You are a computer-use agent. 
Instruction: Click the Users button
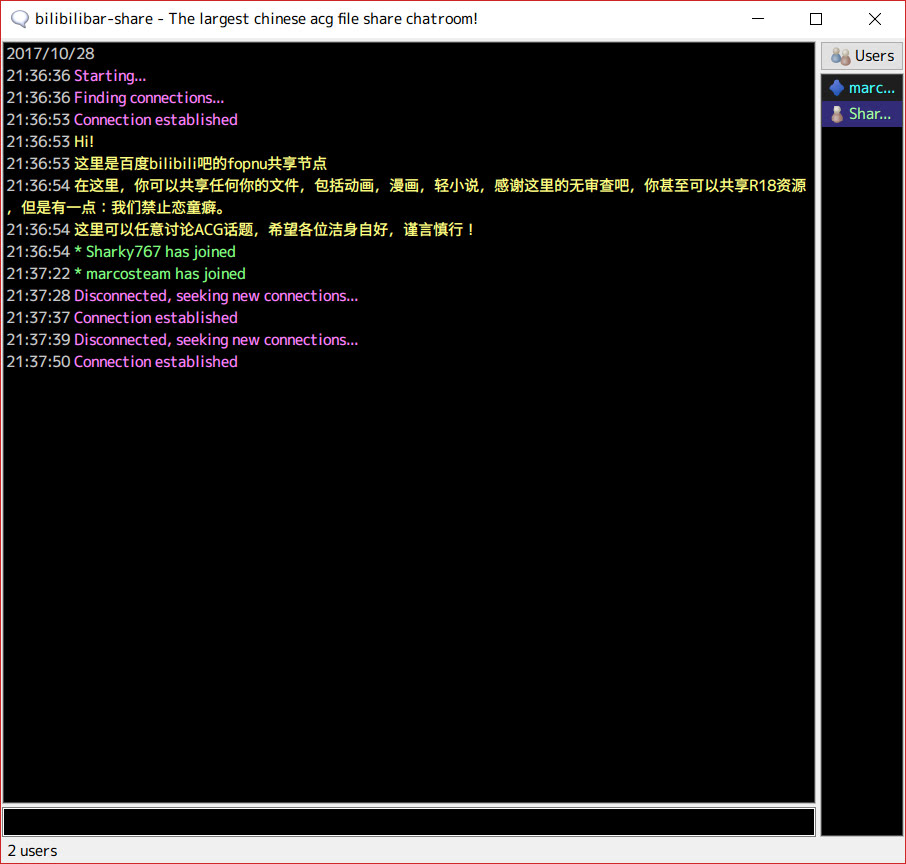(x=862, y=56)
